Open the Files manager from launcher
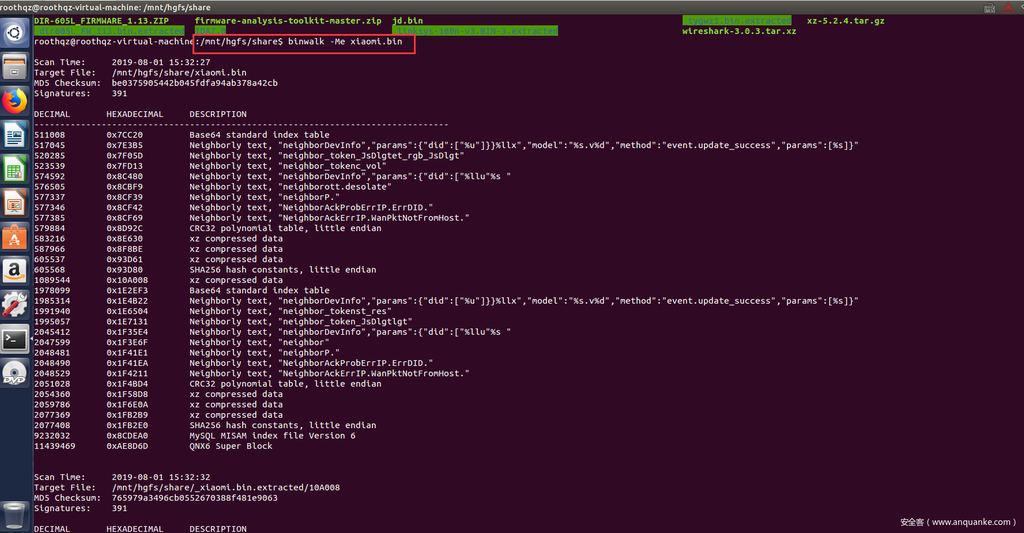 [14, 67]
